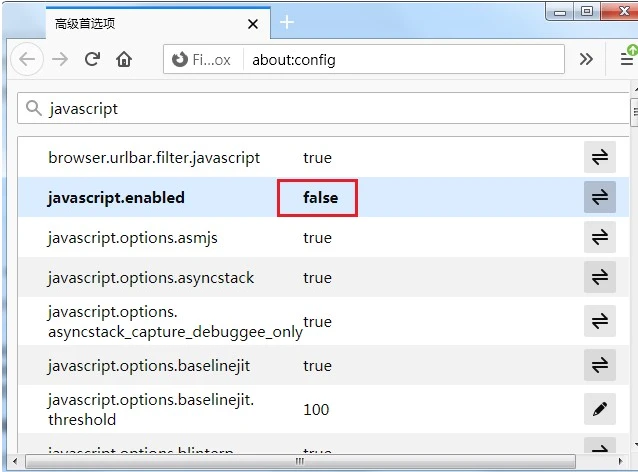Toggle the javascript.enabled preference
This screenshot has height=472, width=638.
[x=599, y=197]
